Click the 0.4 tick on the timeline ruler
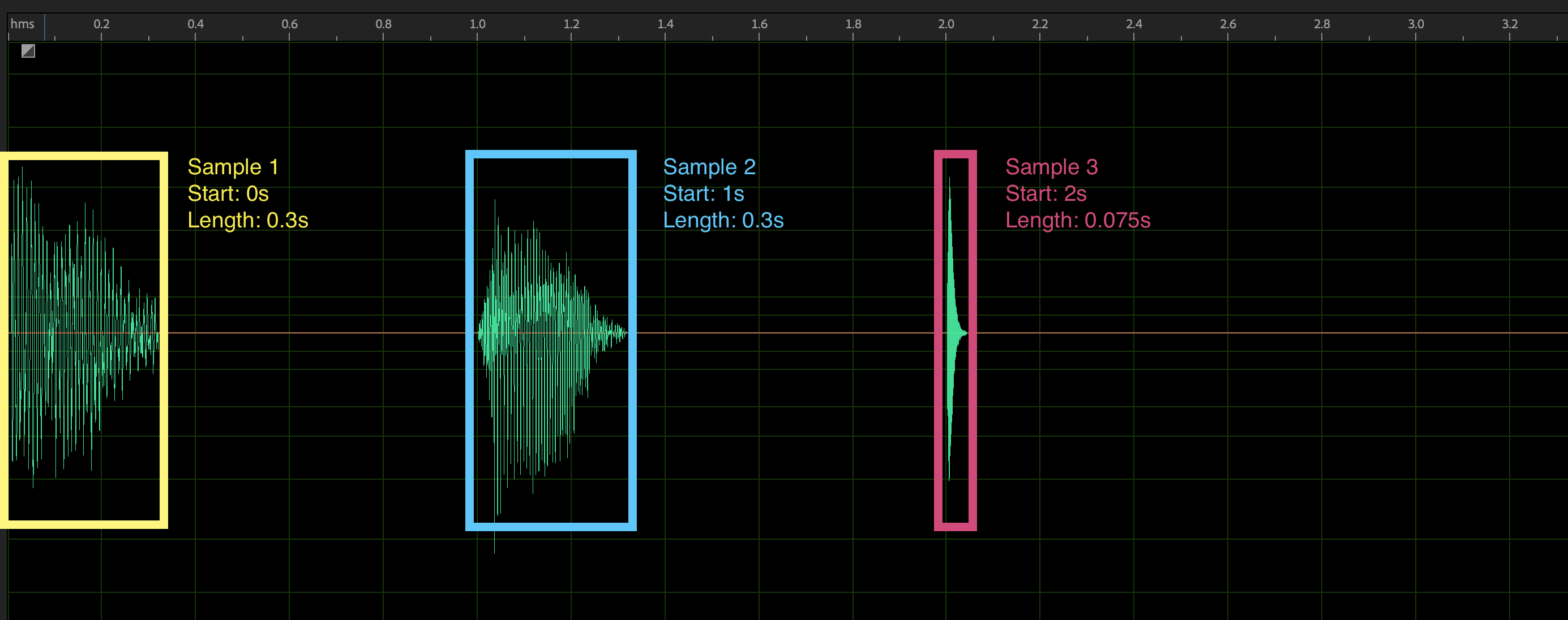1568x620 pixels. click(196, 37)
